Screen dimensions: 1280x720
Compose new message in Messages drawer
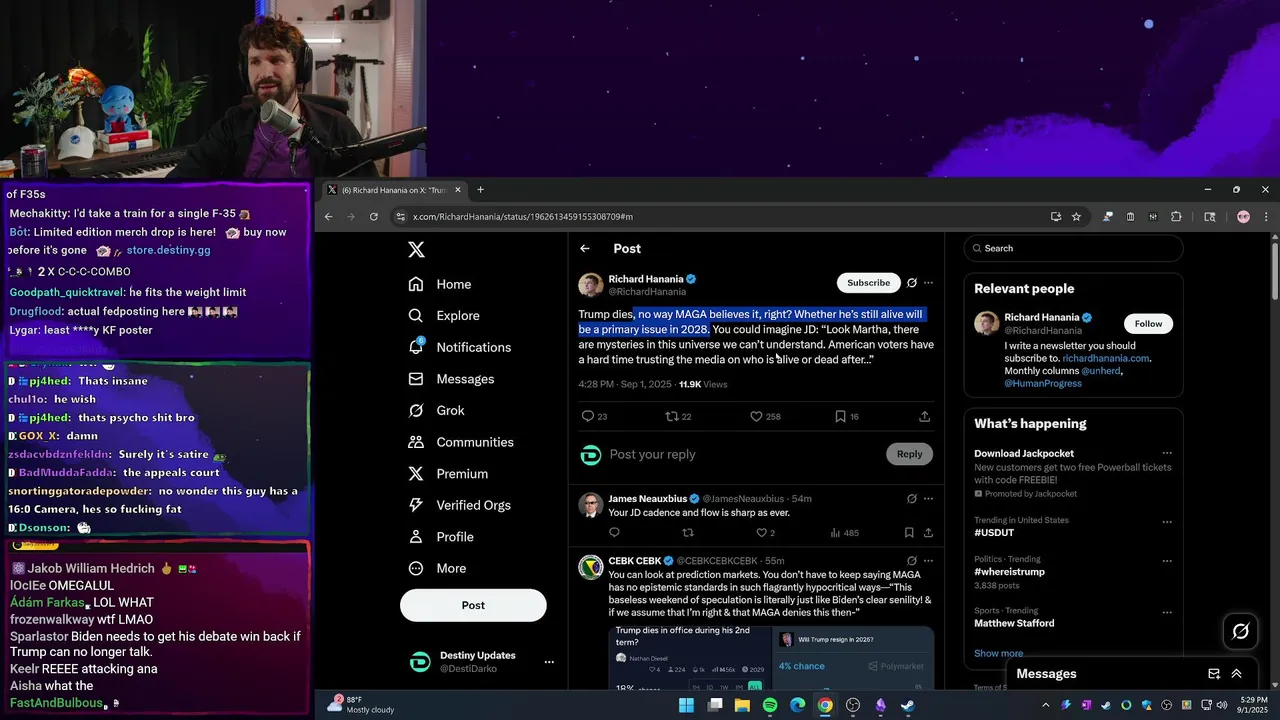click(1214, 674)
